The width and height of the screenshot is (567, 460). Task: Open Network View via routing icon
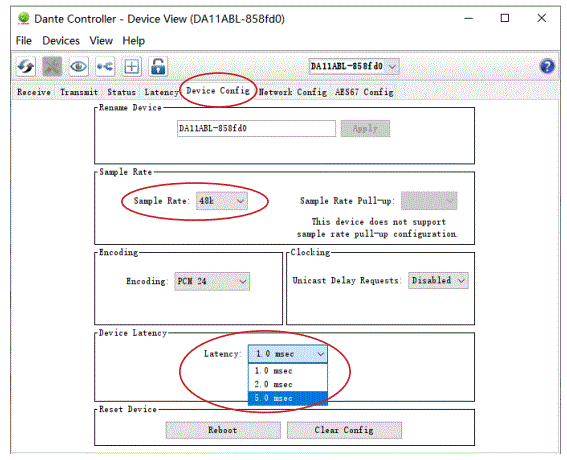(105, 67)
